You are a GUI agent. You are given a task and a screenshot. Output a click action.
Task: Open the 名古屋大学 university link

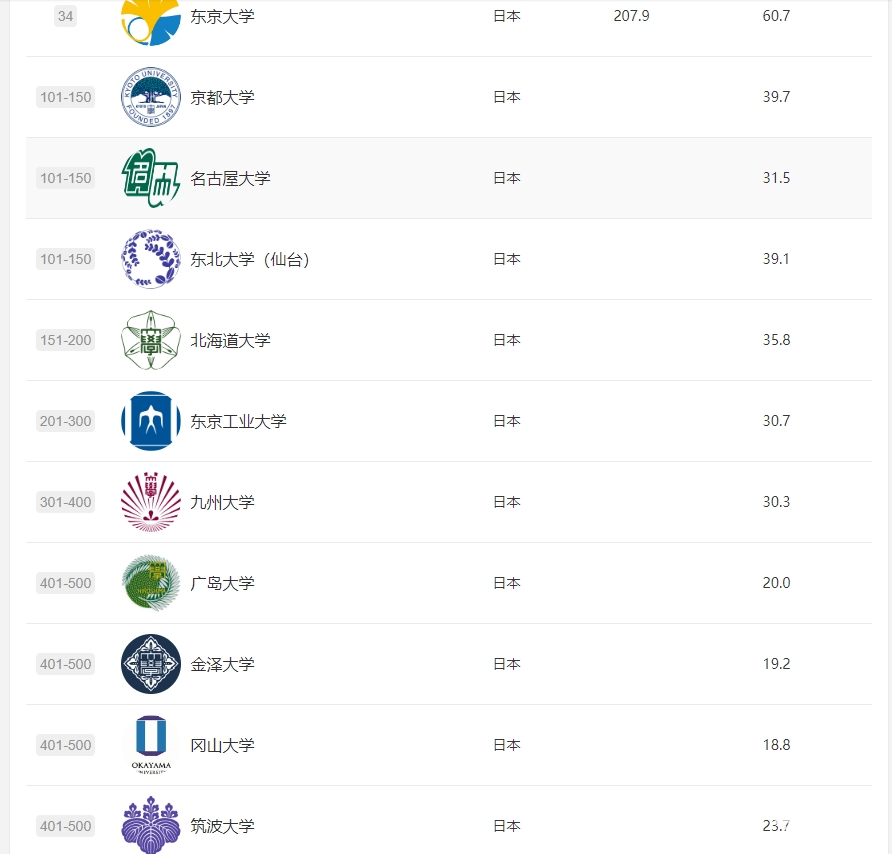(230, 178)
